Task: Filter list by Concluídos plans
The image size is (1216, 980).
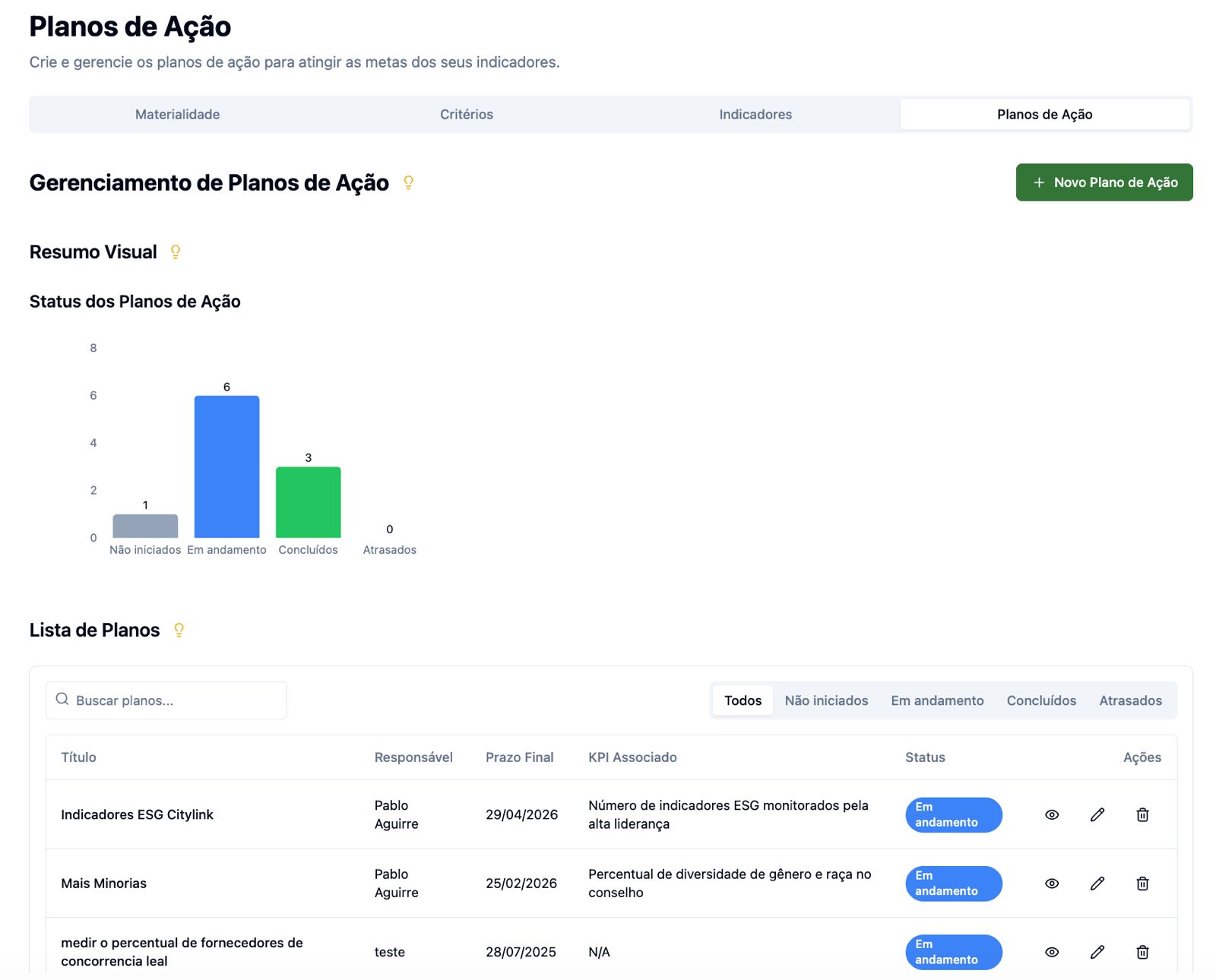Action: (x=1041, y=700)
